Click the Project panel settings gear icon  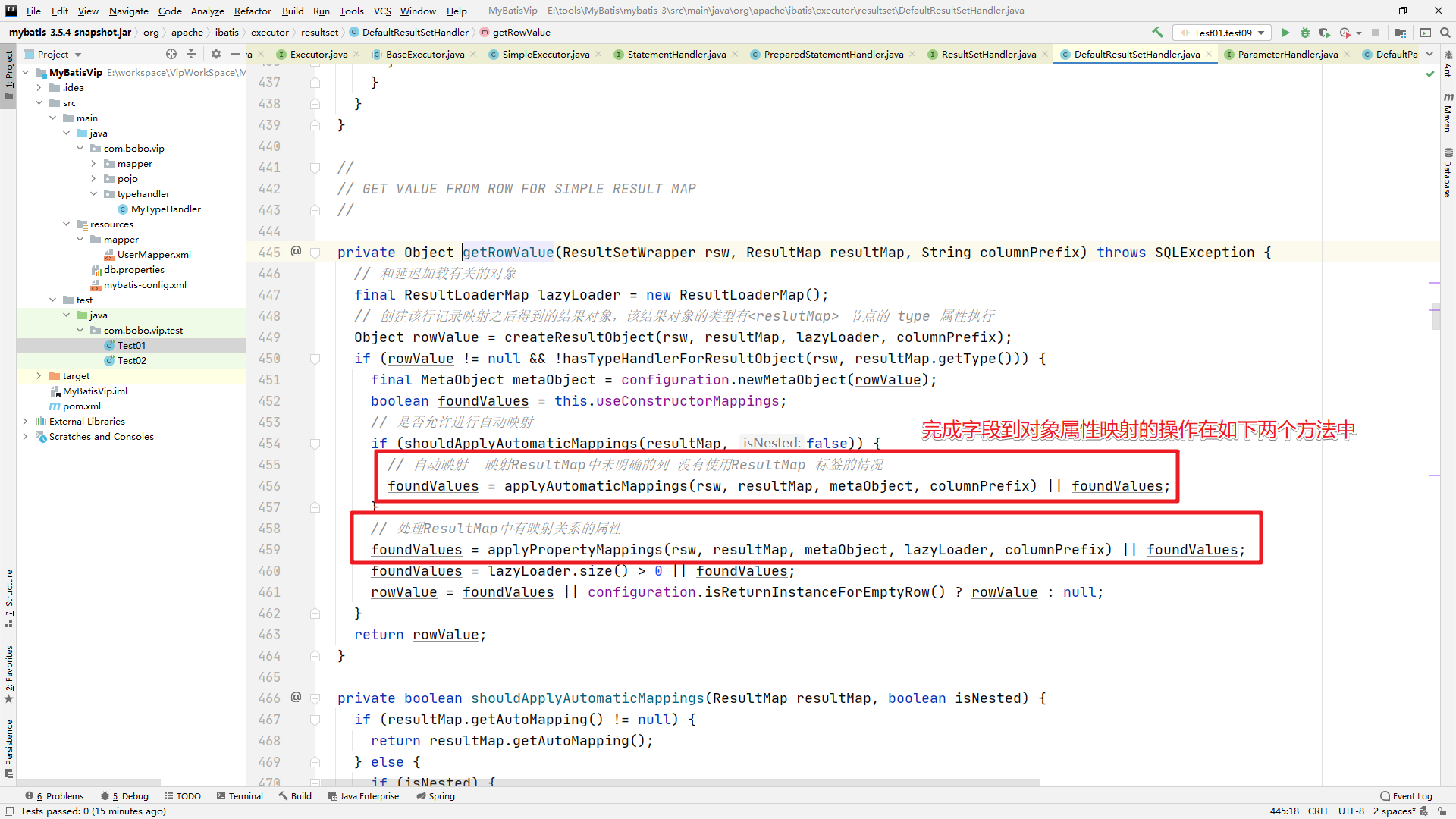216,54
